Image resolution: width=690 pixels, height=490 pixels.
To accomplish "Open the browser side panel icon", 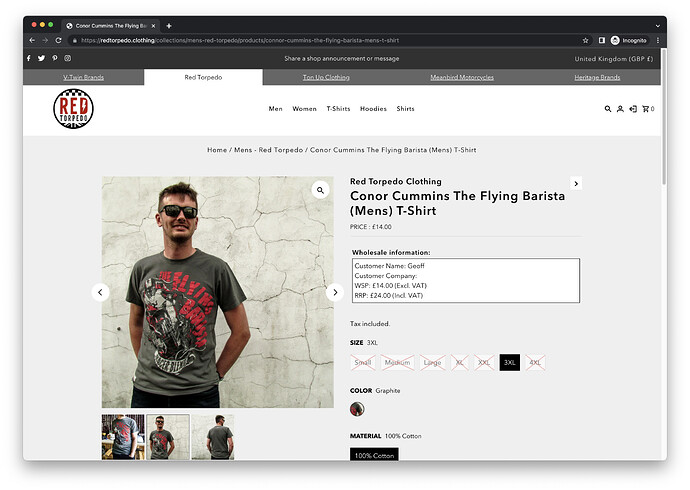I will pos(602,40).
